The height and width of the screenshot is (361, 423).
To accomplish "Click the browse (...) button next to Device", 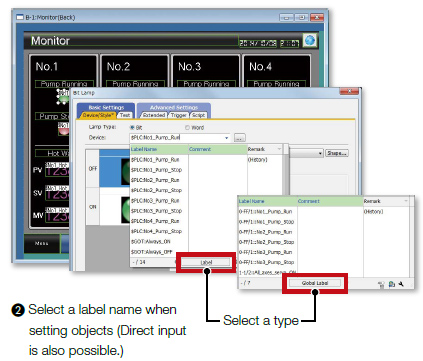I will (240, 137).
